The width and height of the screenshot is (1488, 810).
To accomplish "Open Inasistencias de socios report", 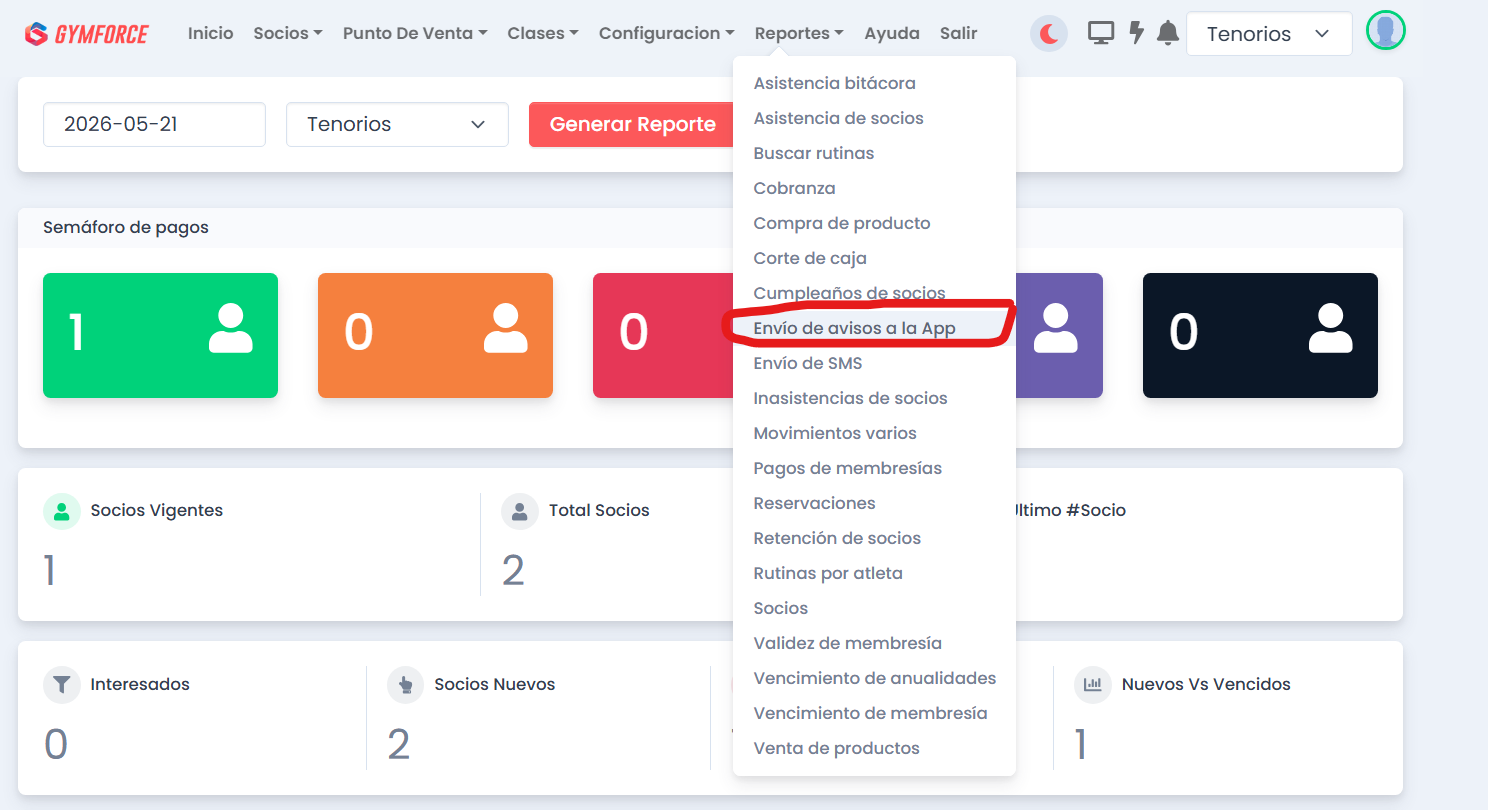I will pos(874,398).
